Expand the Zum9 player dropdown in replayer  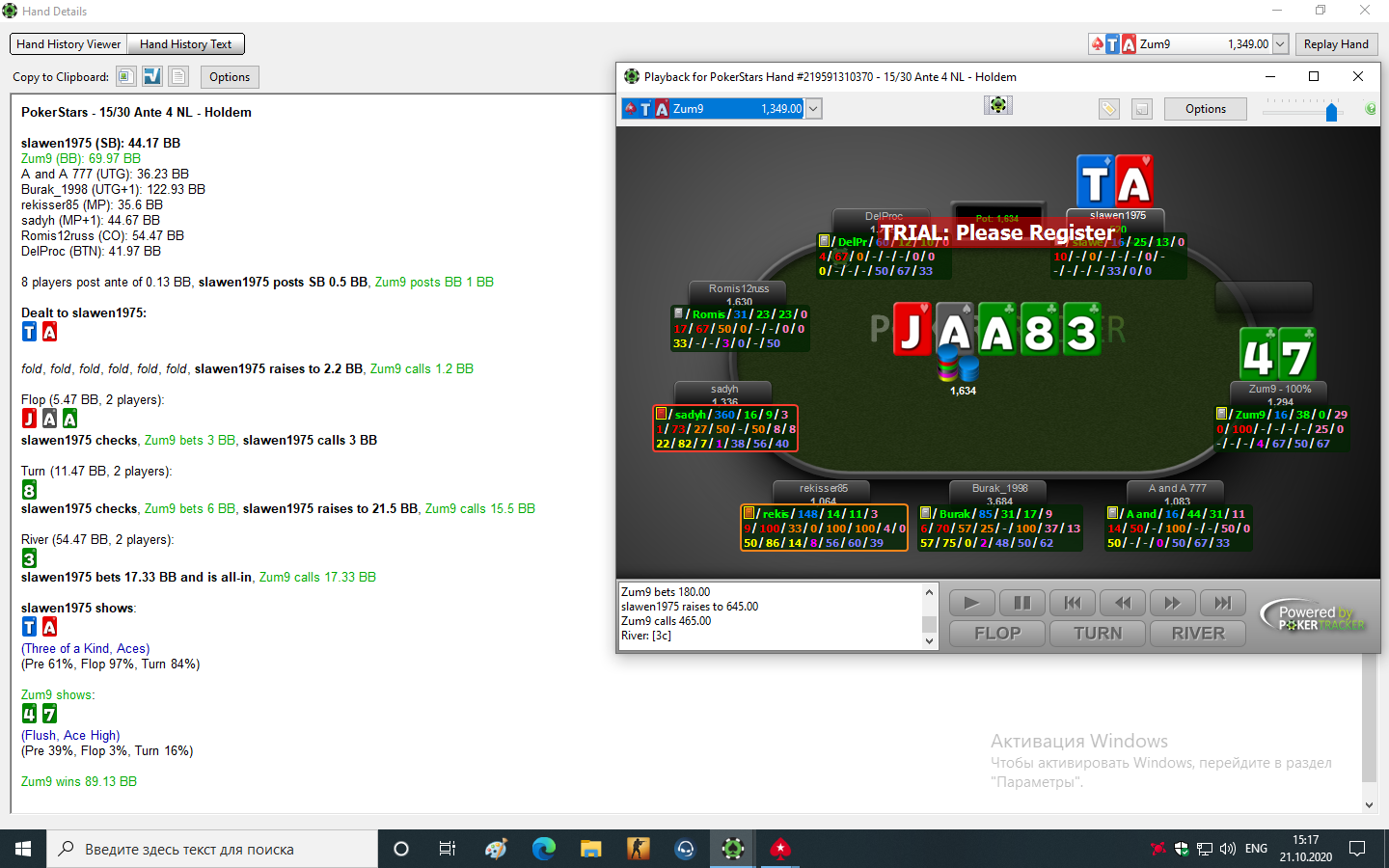coord(813,109)
